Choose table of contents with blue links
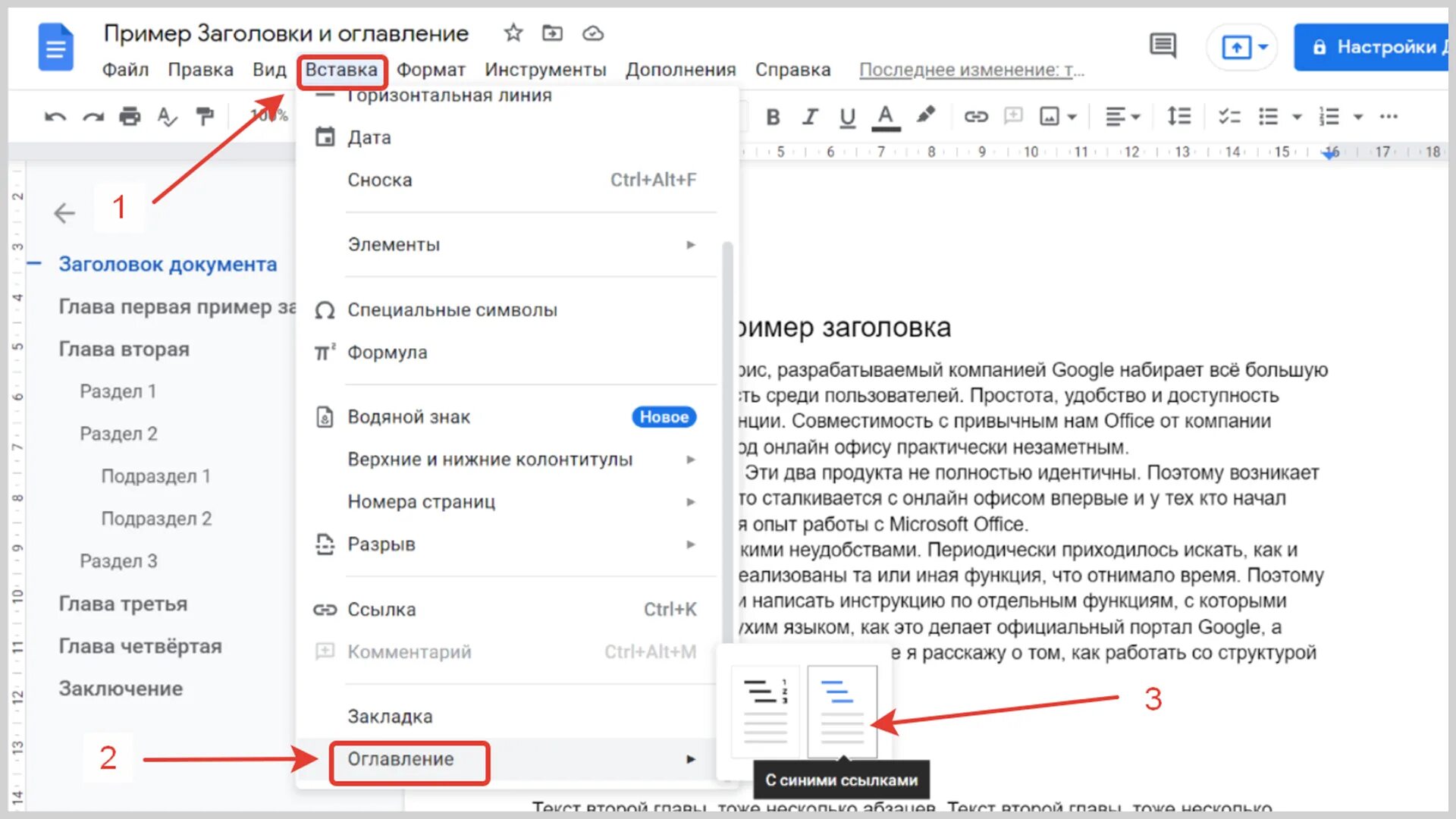This screenshot has height=819, width=1456. (842, 711)
